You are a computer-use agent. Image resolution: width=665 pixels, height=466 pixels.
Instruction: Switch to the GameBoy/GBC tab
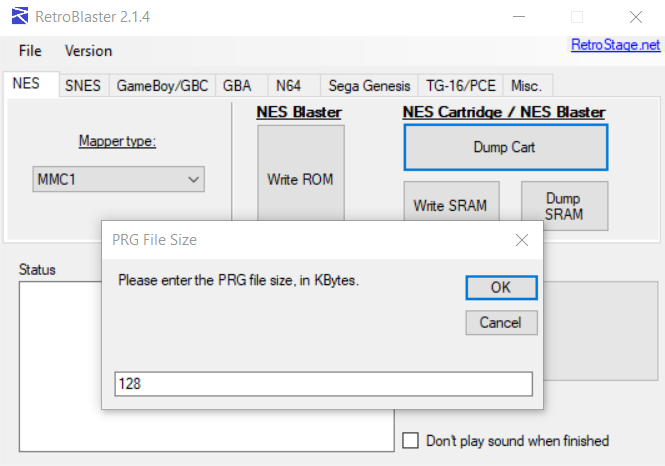coord(162,86)
